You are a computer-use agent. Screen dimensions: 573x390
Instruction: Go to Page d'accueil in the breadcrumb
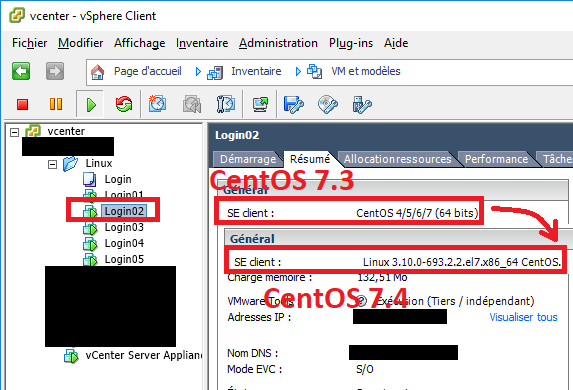(148, 71)
